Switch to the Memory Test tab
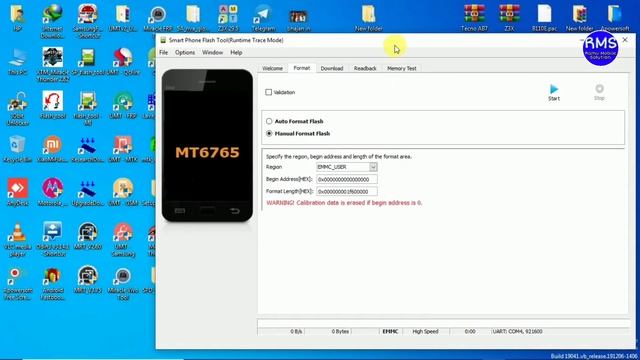Image resolution: width=640 pixels, height=360 pixels. tap(402, 68)
